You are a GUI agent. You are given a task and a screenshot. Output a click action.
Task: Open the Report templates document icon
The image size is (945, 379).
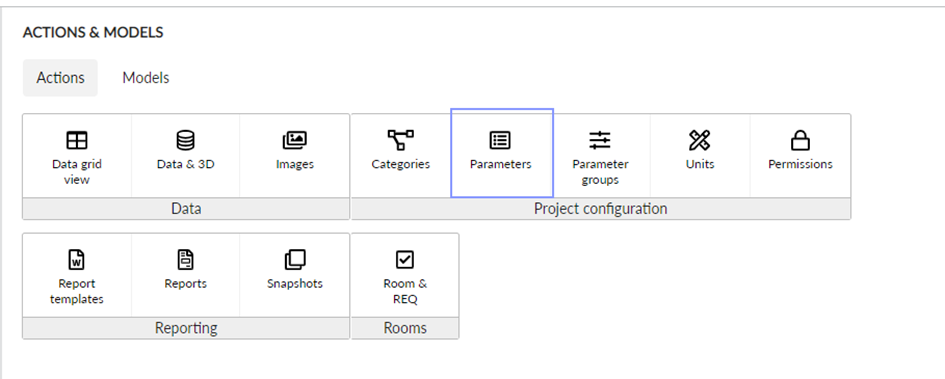pyautogui.click(x=77, y=260)
